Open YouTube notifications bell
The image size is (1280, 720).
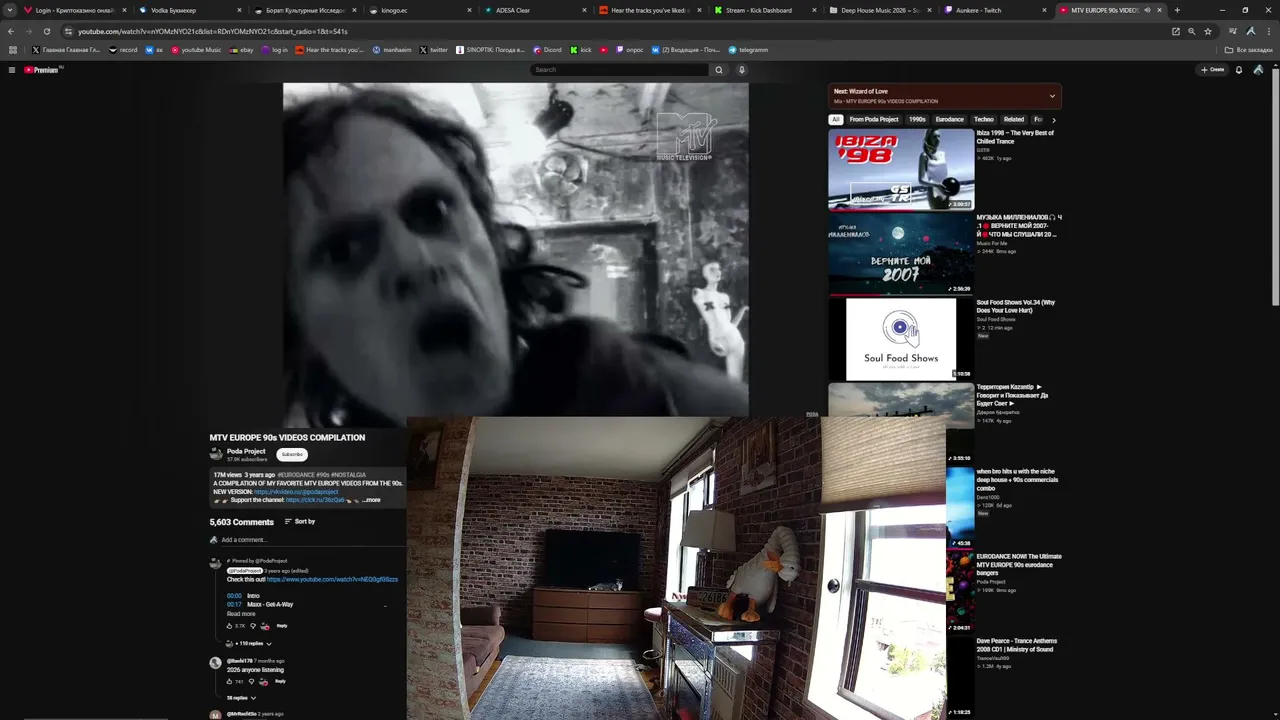(1239, 70)
